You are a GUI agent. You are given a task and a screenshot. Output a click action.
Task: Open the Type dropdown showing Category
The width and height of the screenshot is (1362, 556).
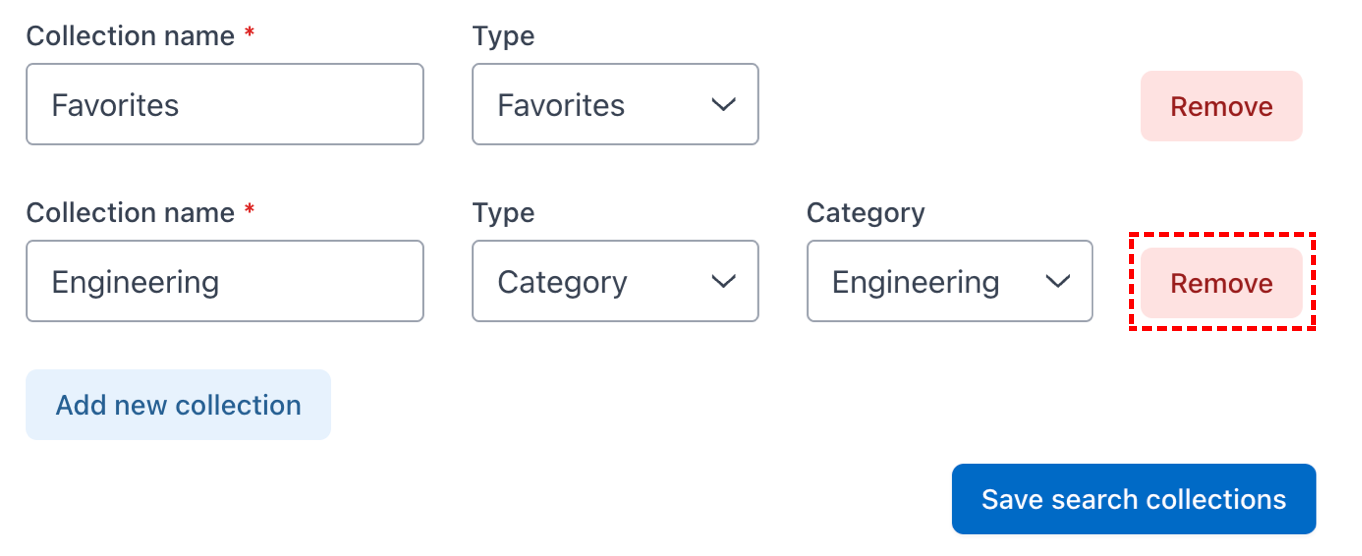[x=615, y=281]
